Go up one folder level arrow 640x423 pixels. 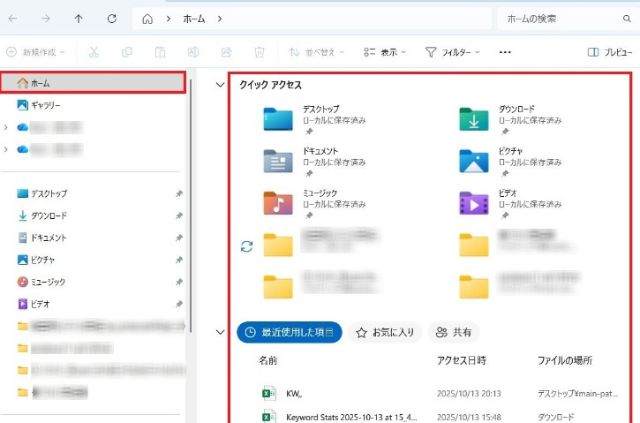click(x=79, y=19)
